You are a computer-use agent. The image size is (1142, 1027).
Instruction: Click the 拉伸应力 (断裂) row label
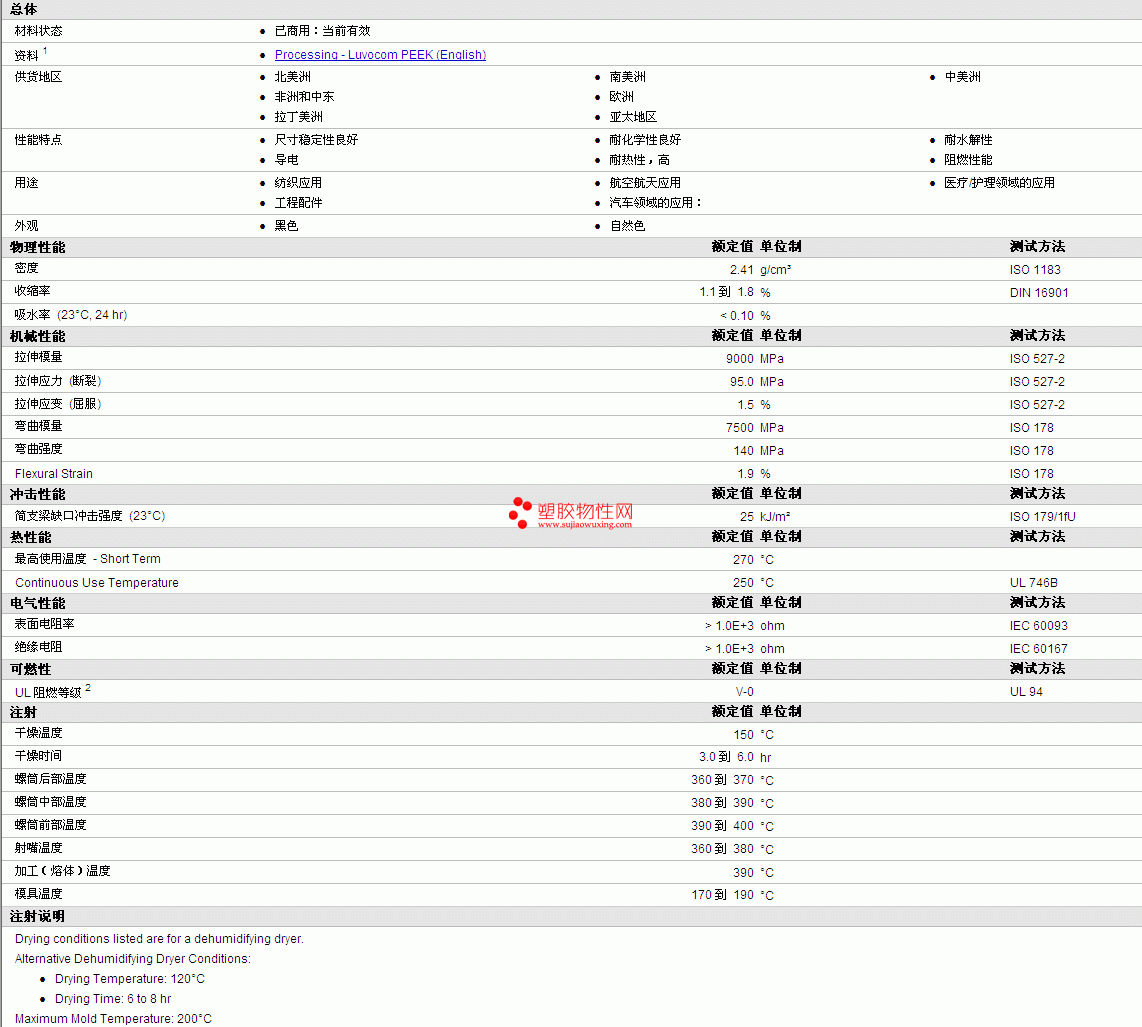[x=58, y=381]
